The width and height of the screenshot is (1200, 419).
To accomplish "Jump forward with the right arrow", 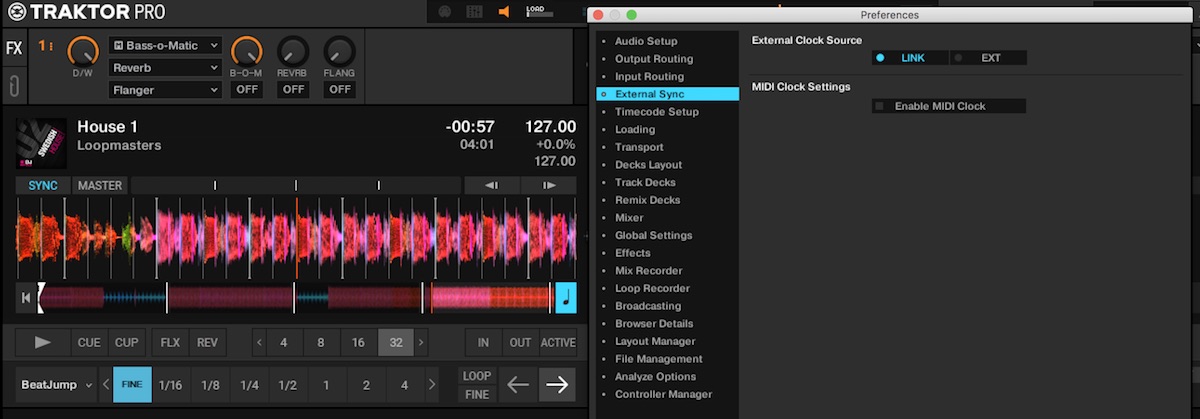I will pos(558,384).
